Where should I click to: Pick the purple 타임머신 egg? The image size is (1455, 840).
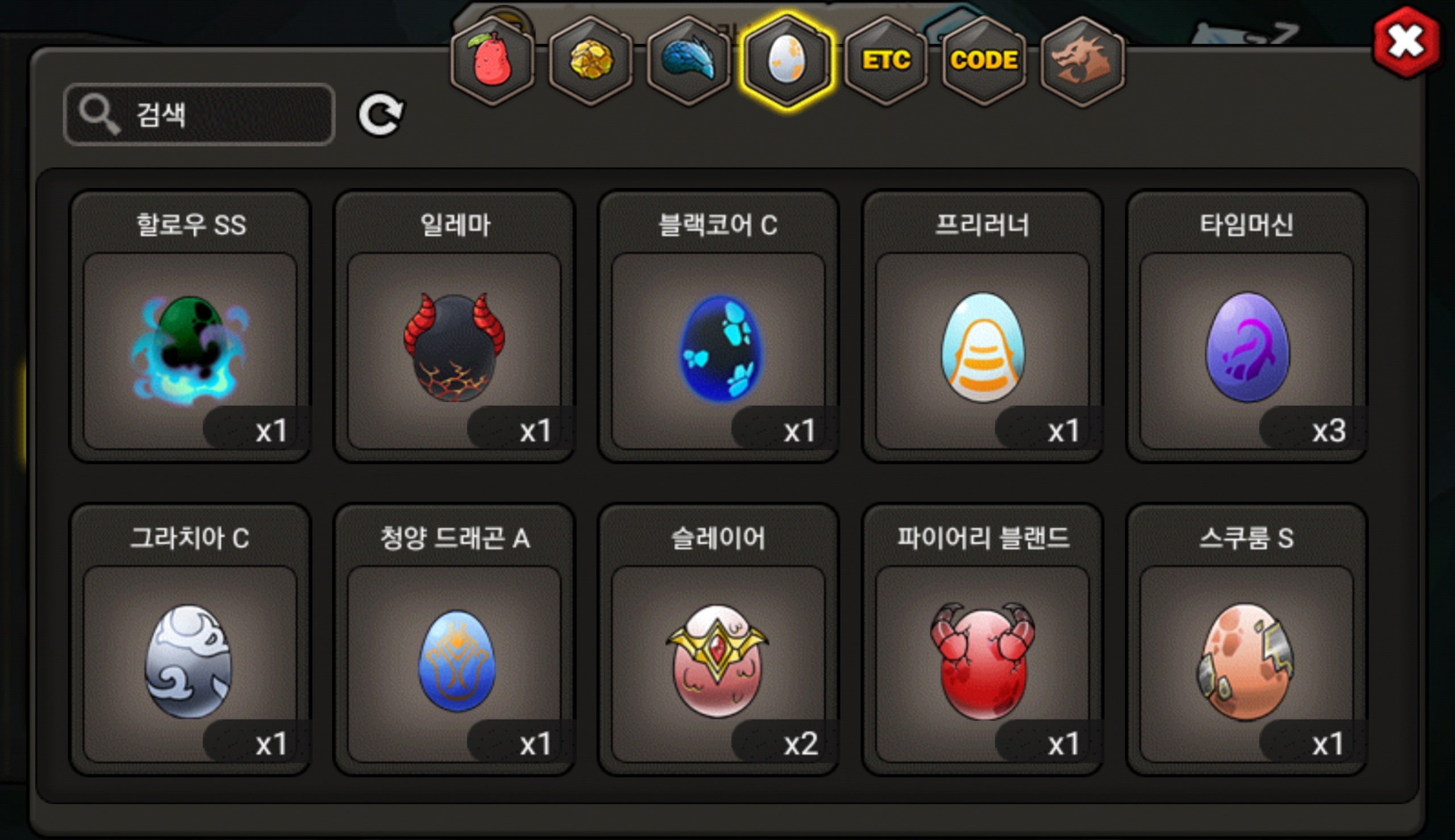point(1247,327)
